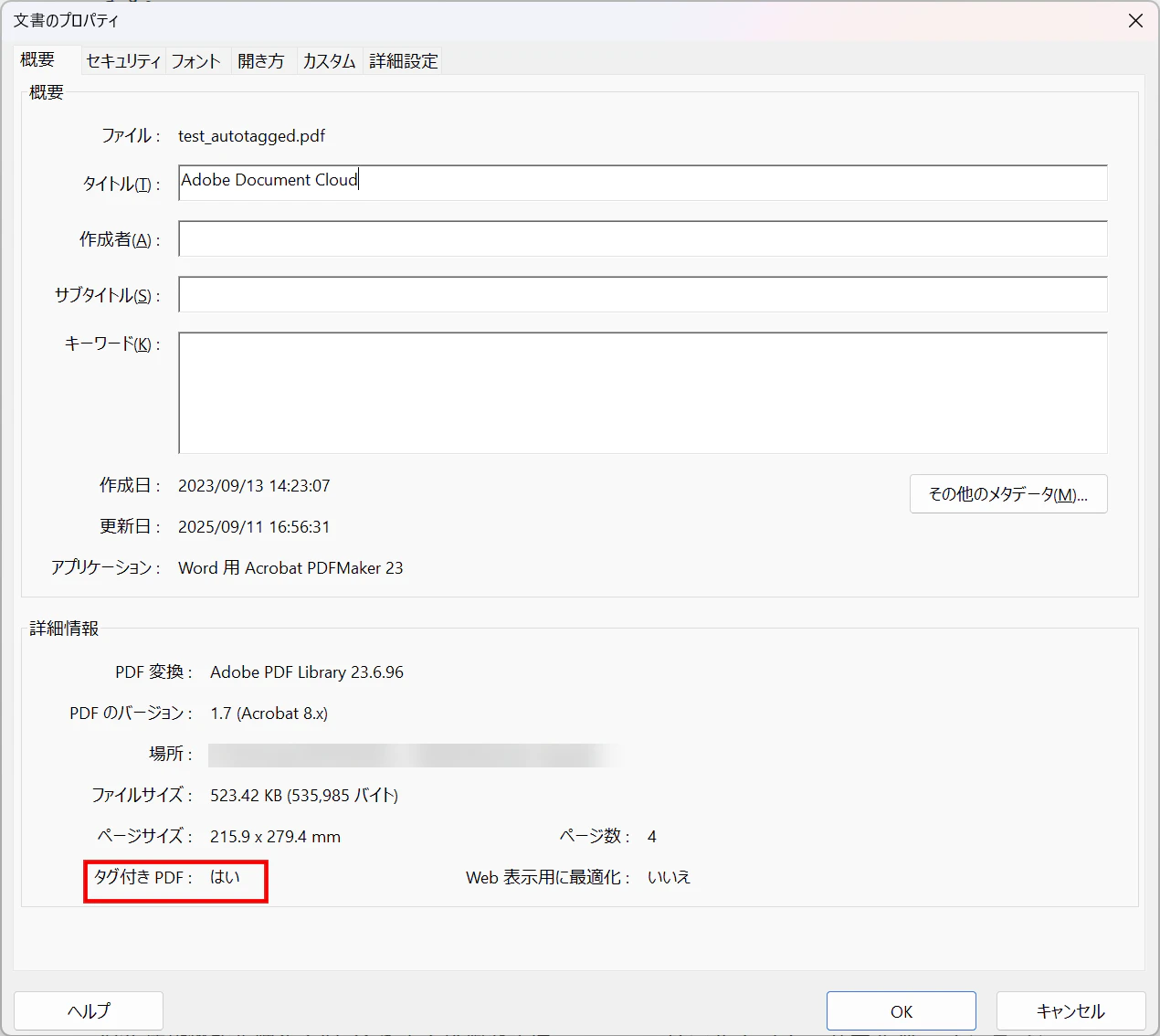Close the 文書のプロパティ dialog window

[1135, 20]
